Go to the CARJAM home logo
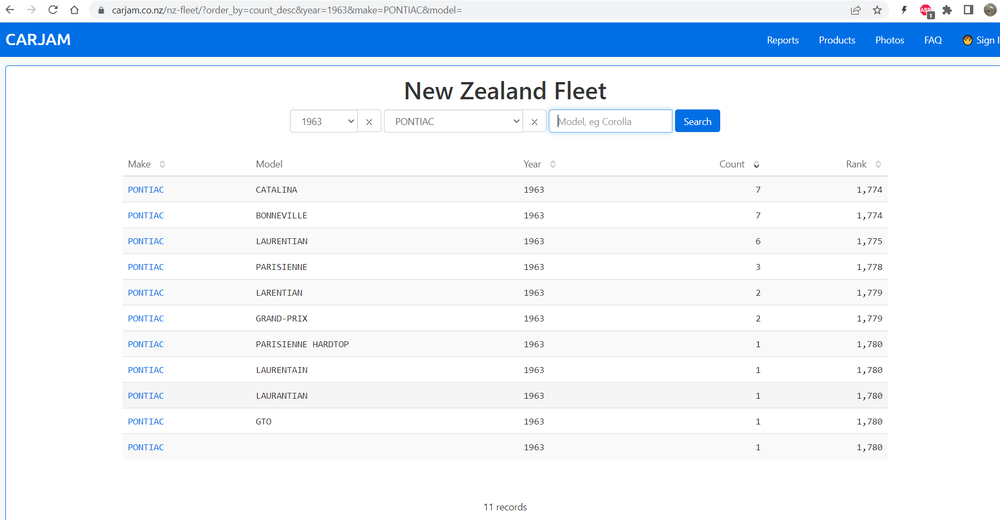The image size is (1000, 520). [38, 40]
